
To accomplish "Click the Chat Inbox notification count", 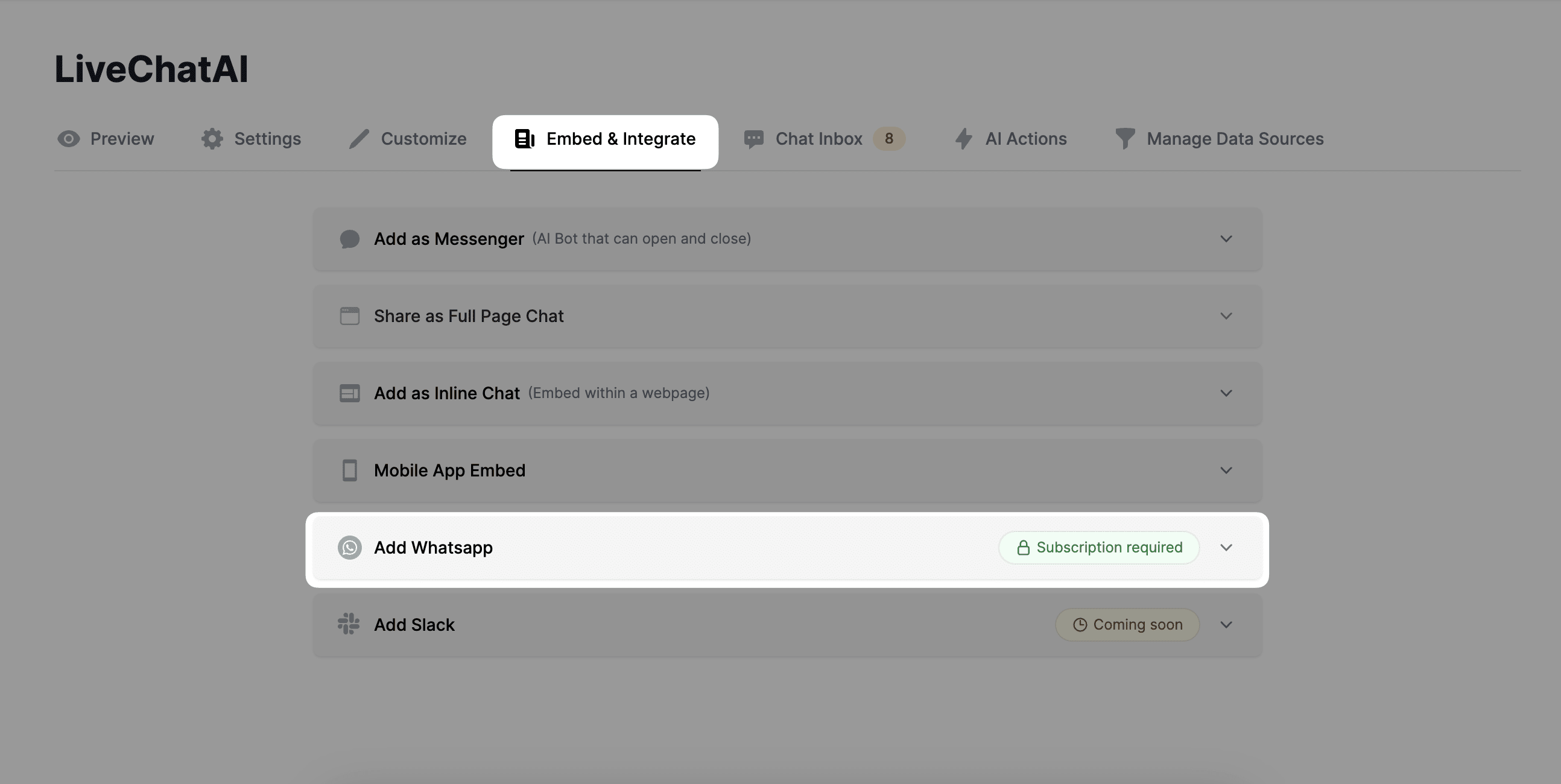I will [889, 139].
